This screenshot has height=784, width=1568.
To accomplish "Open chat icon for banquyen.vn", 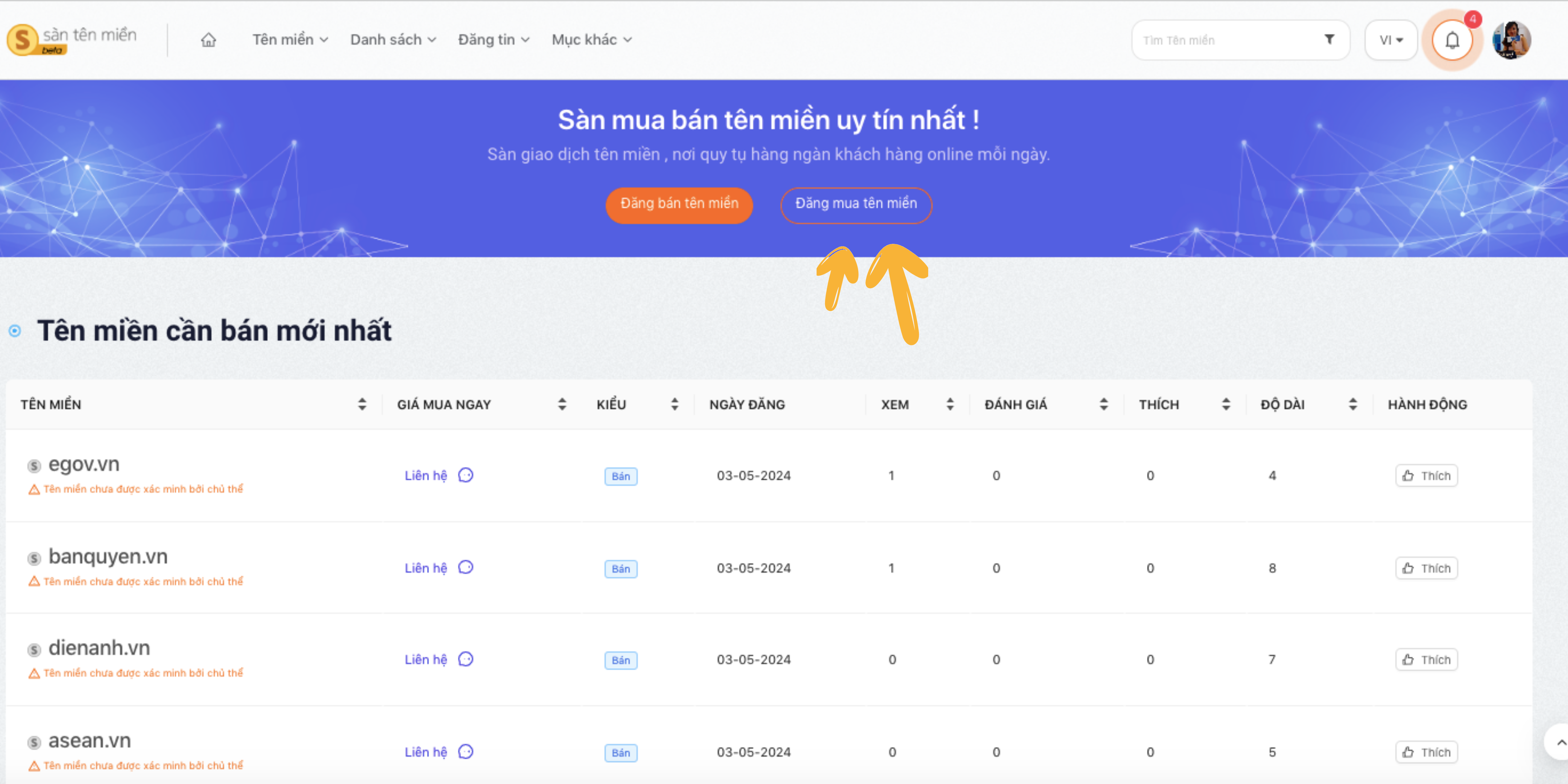I will click(x=466, y=567).
